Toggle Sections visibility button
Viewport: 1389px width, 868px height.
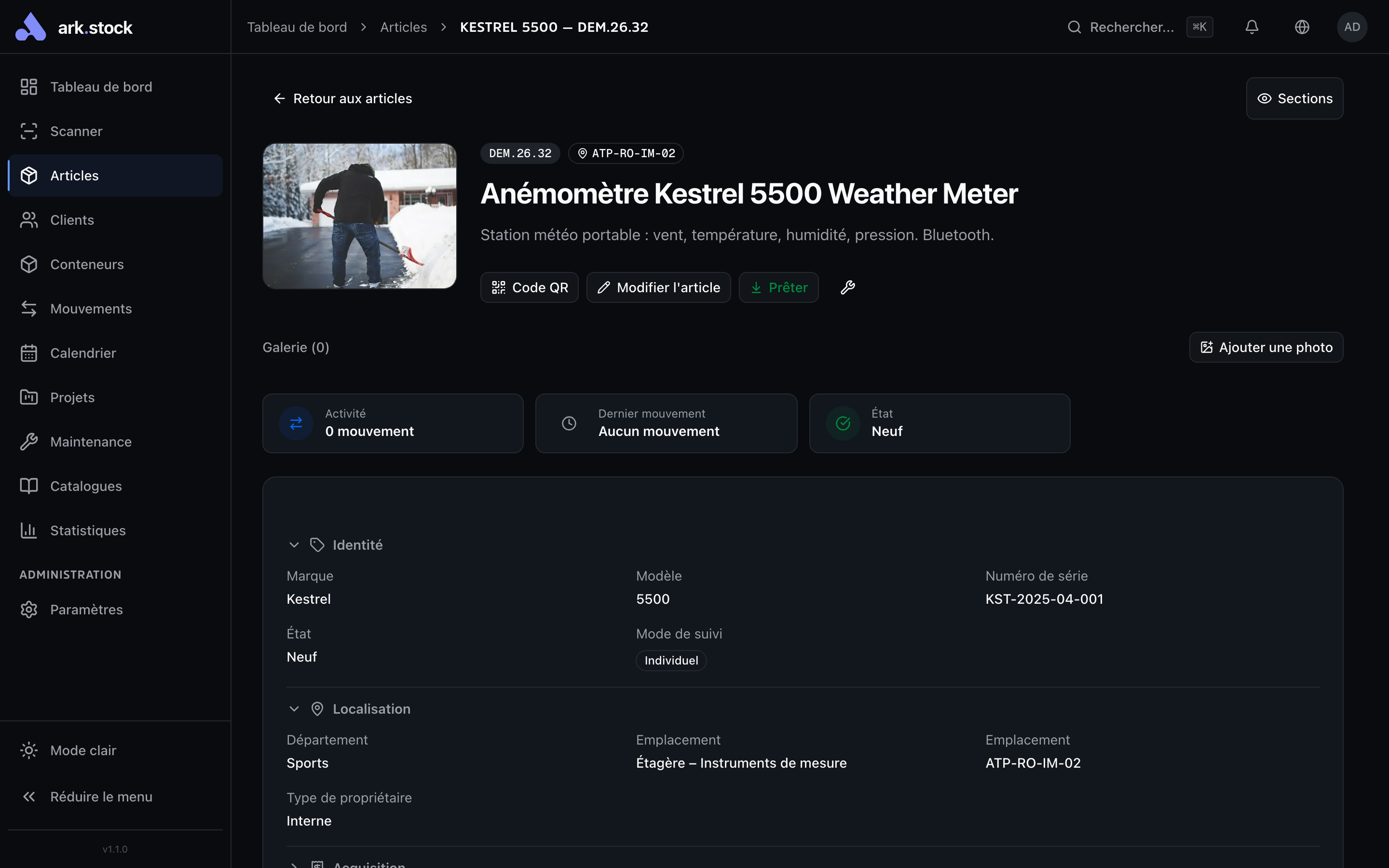click(1294, 99)
